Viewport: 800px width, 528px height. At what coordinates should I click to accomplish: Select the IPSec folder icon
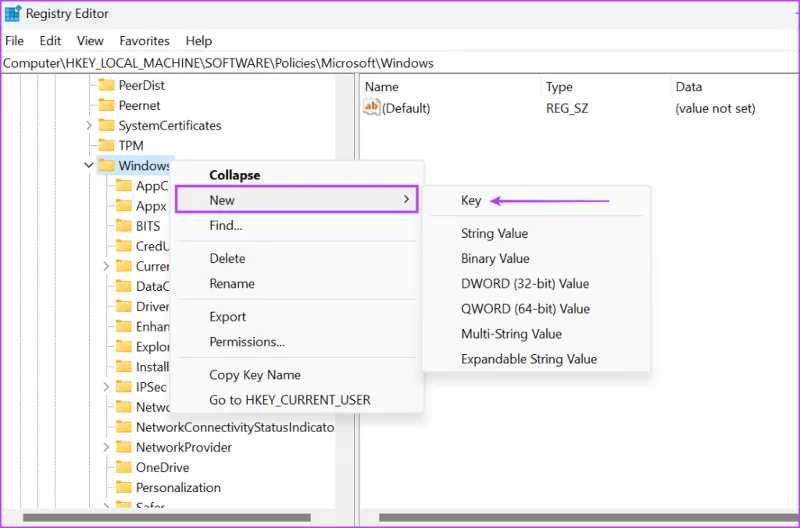point(123,387)
